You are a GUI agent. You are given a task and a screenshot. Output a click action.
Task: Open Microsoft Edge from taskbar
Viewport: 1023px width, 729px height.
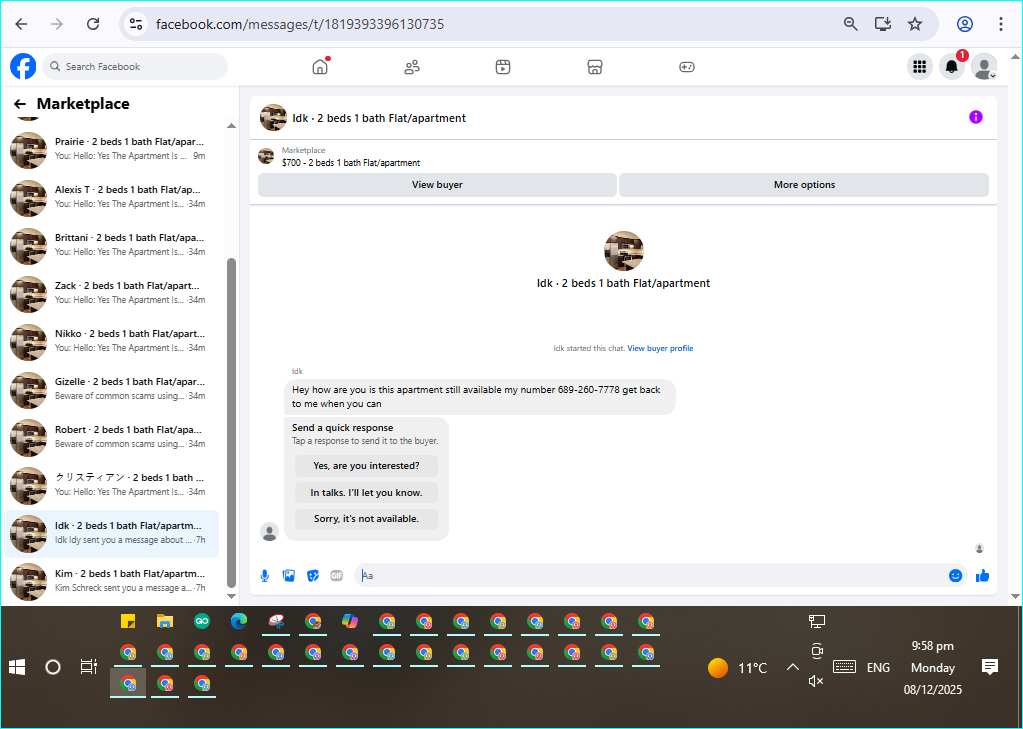239,621
